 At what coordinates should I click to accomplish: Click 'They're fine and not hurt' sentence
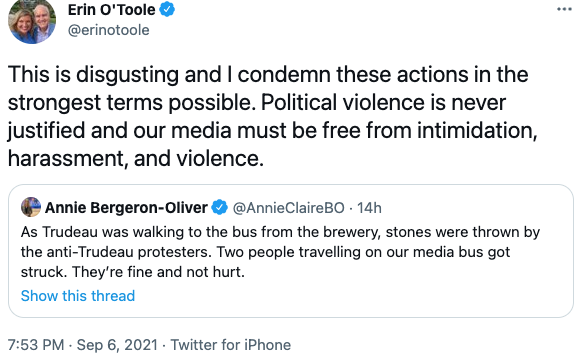(x=158, y=272)
